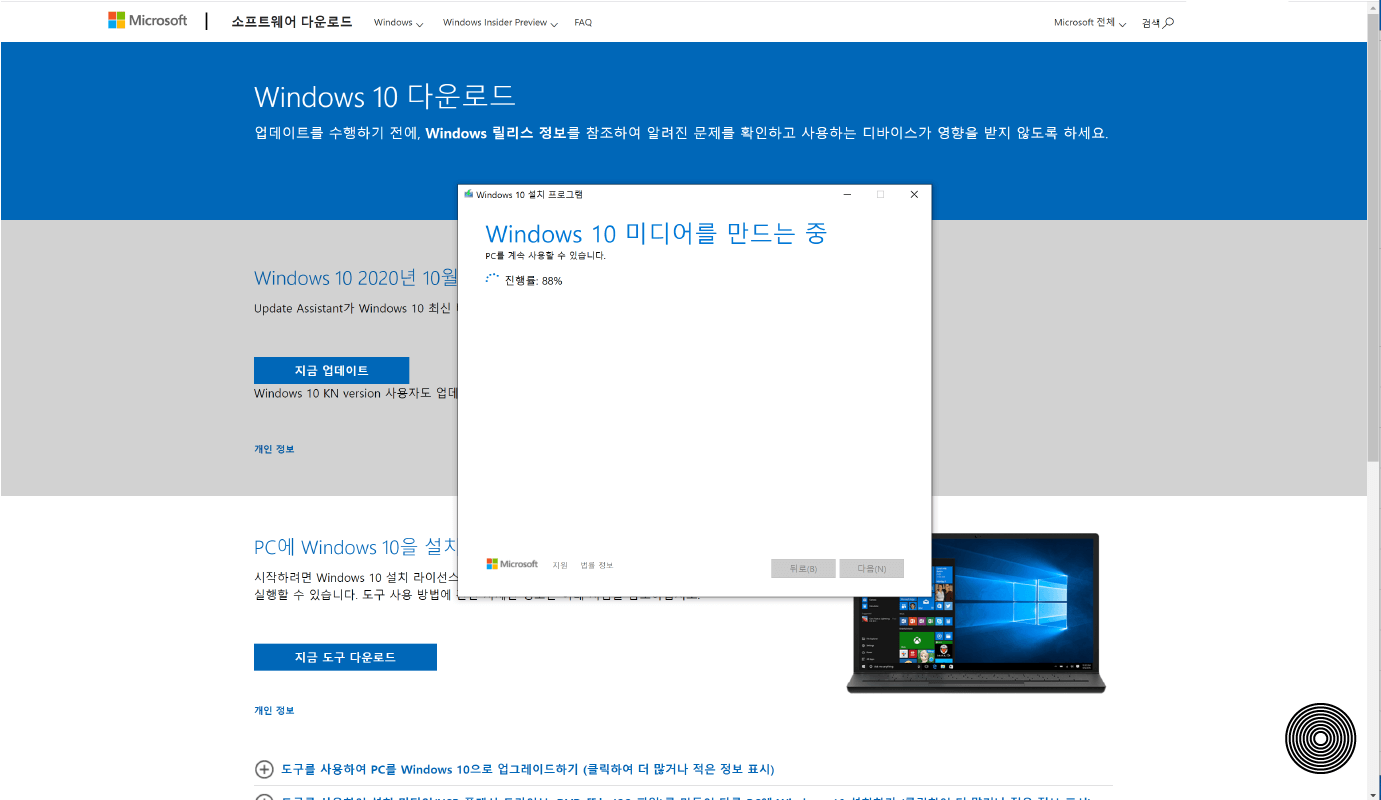The height and width of the screenshot is (800, 1381).
Task: Open 개인 정보 link under tool download
Action: [x=274, y=710]
